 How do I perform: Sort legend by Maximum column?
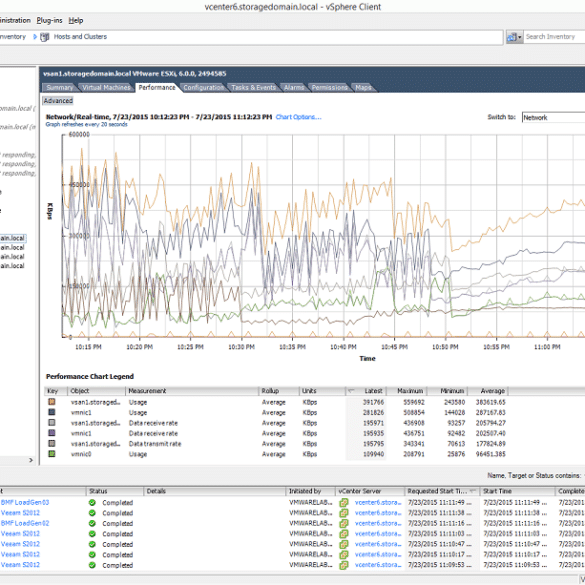[406, 391]
